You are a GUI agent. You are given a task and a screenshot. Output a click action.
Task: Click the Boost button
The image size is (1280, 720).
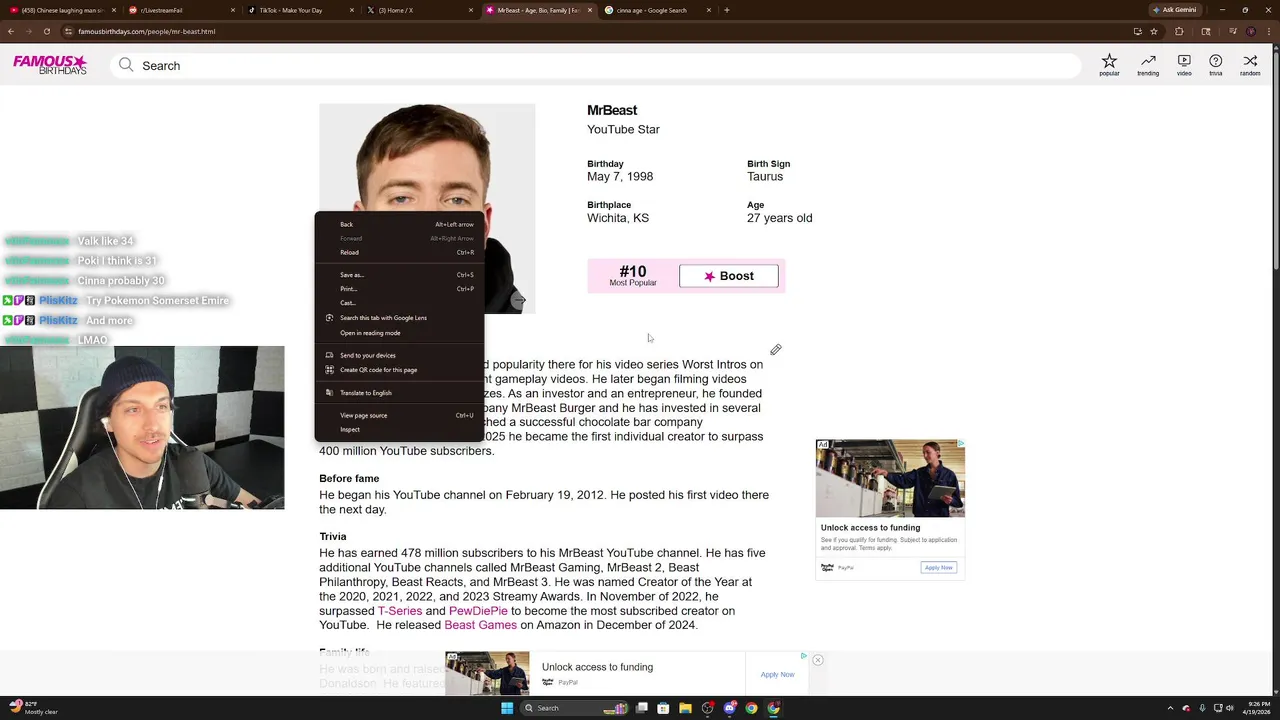coord(729,276)
